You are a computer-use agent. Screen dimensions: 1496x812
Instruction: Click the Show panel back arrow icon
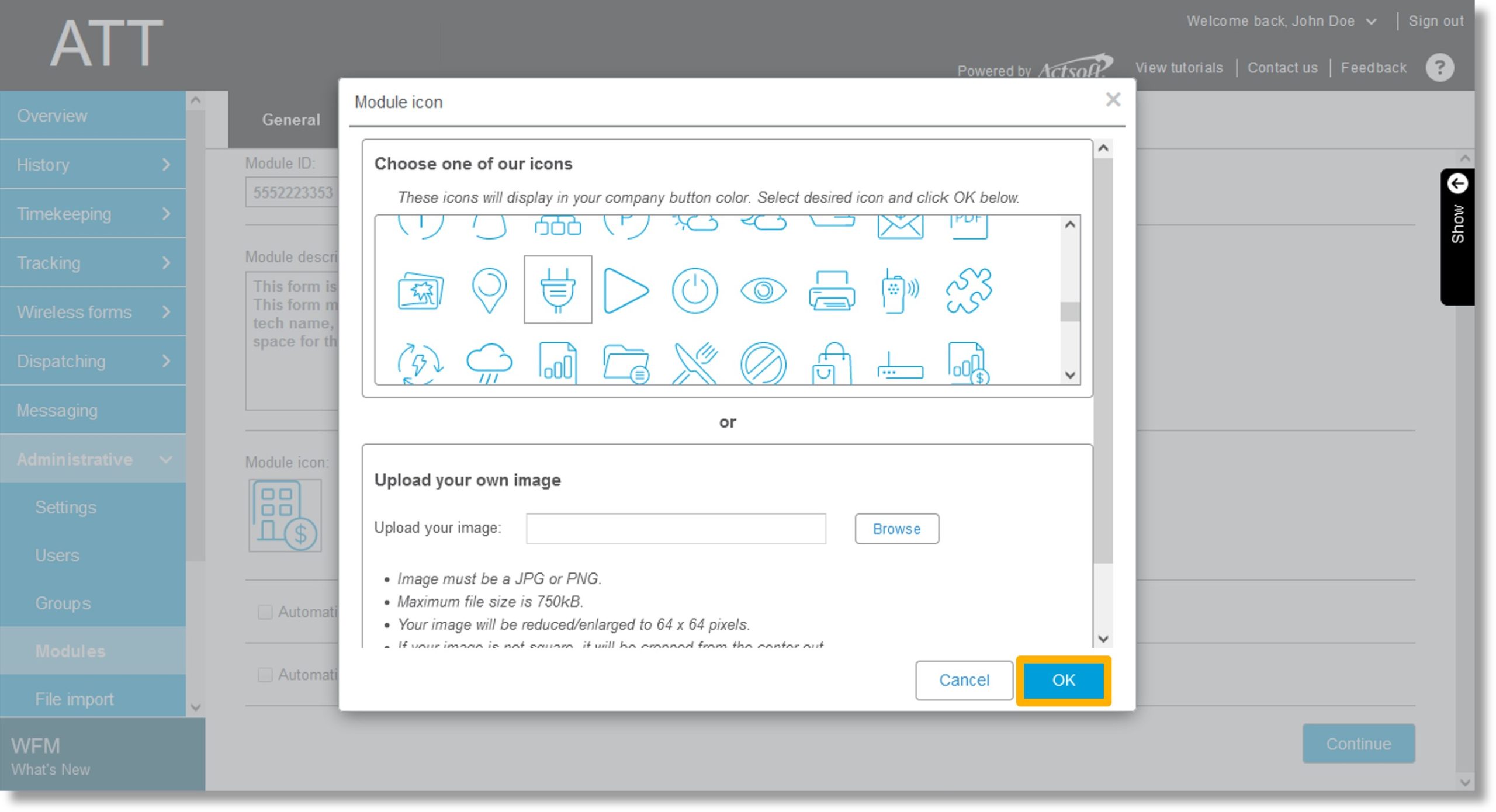pyautogui.click(x=1457, y=183)
